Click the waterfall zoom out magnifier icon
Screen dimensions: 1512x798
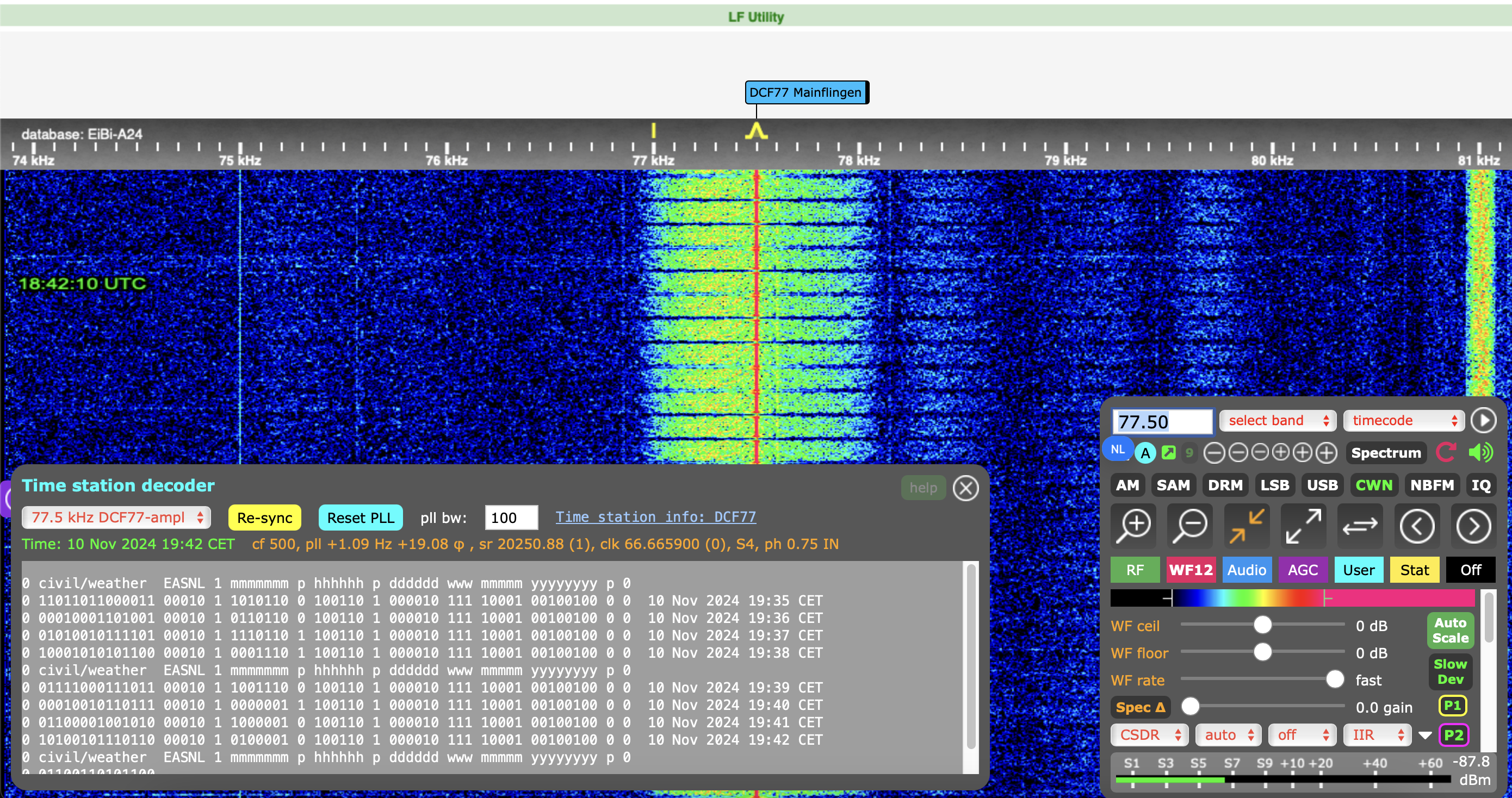pos(1190,525)
